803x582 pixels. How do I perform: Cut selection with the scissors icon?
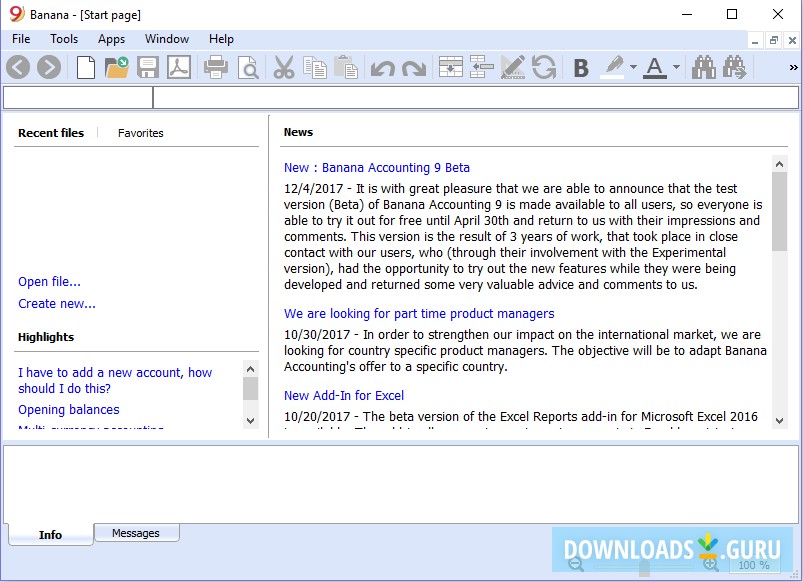pyautogui.click(x=284, y=67)
